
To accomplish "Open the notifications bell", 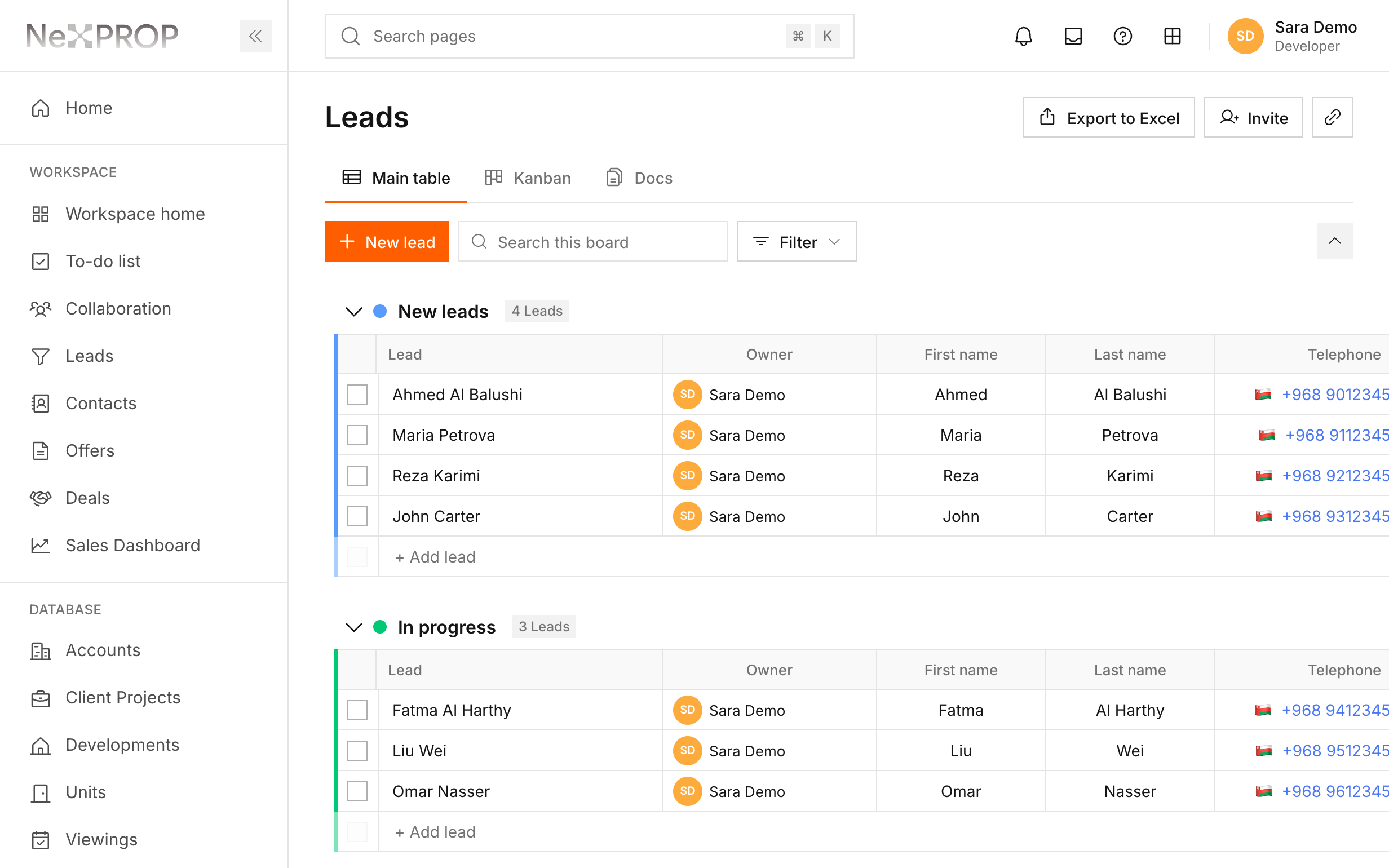I will pos(1023,36).
